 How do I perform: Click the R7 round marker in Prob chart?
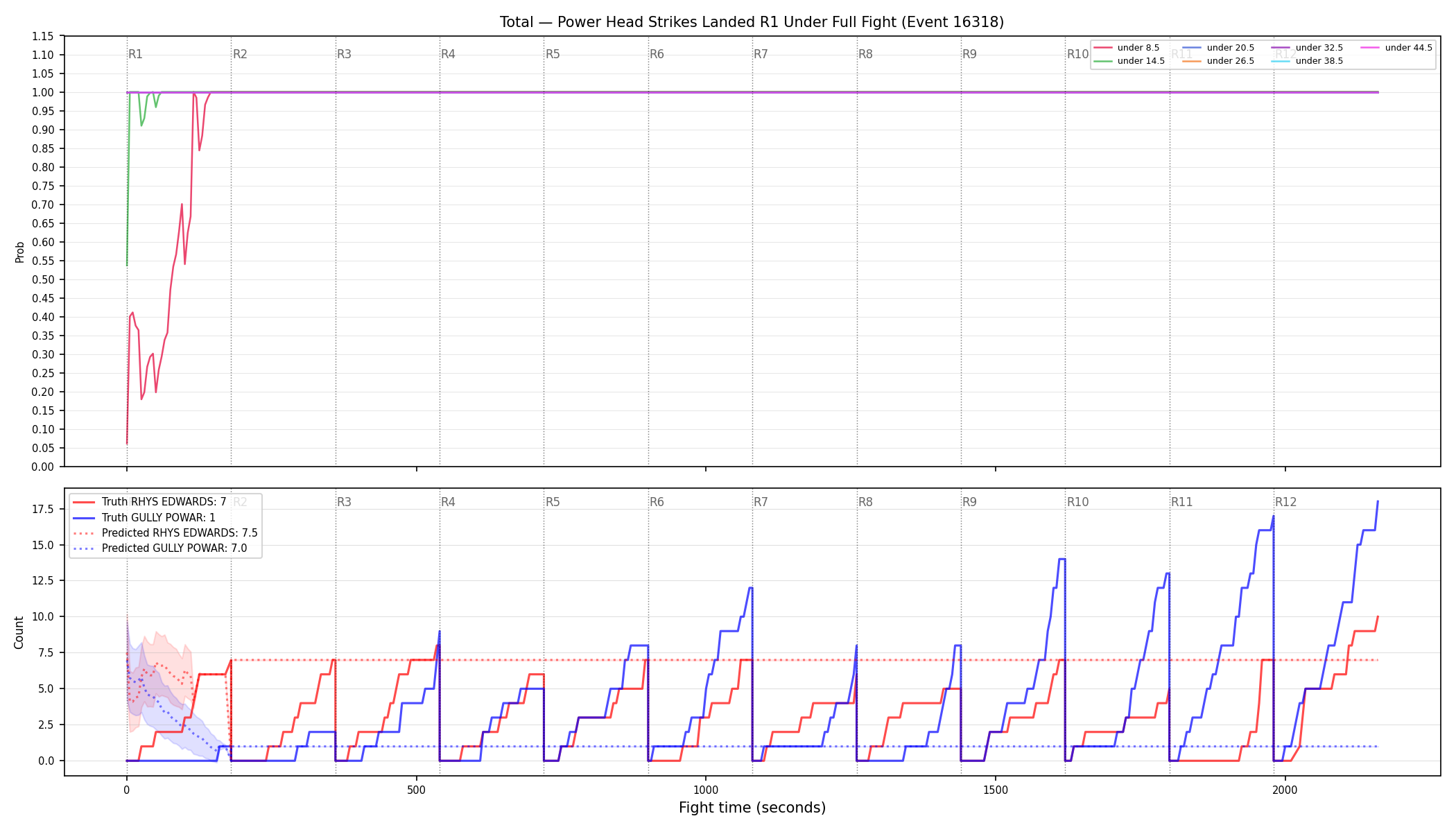pyautogui.click(x=761, y=54)
